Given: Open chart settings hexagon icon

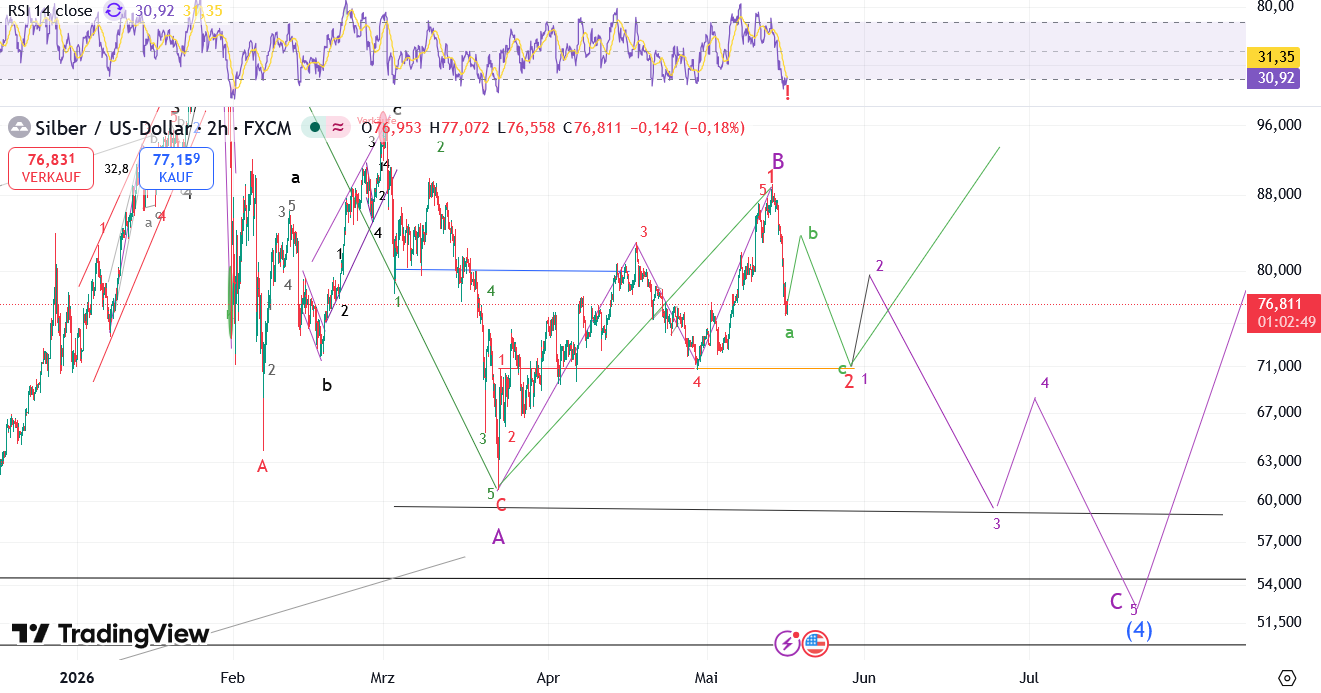Looking at the screenshot, I should (x=1287, y=678).
